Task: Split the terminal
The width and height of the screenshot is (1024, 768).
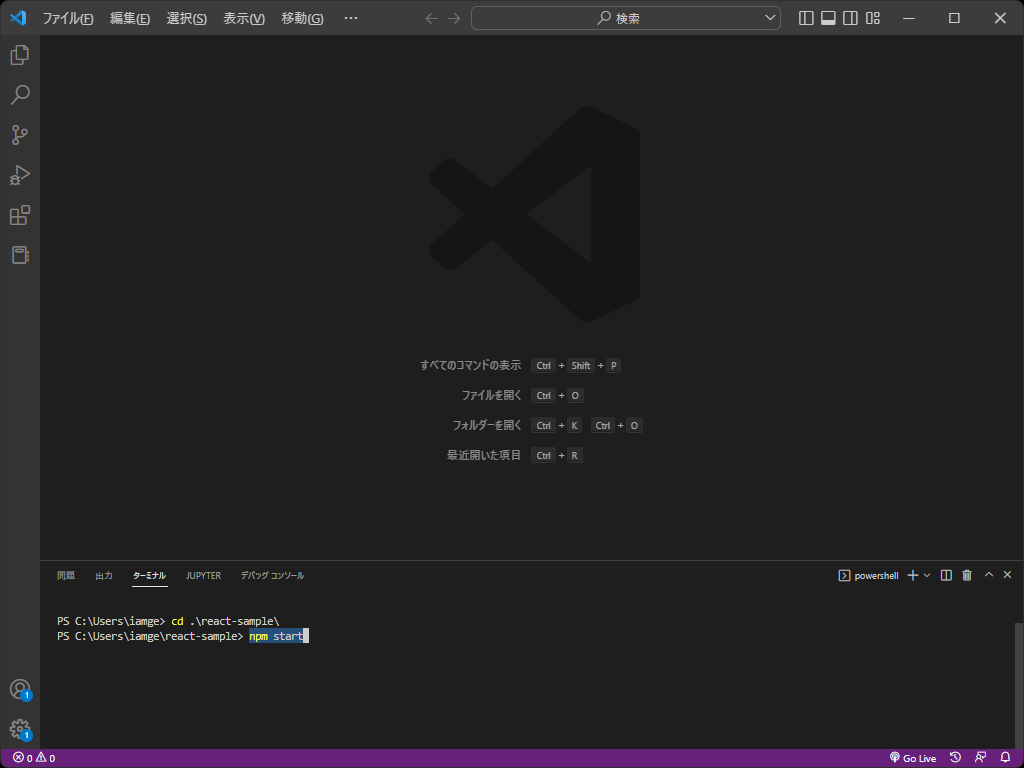Action: (946, 575)
